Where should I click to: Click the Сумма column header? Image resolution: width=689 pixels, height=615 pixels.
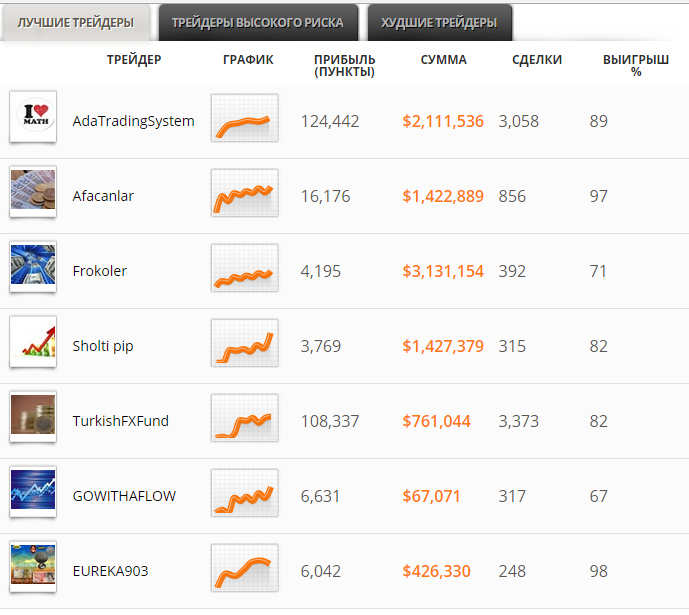coord(443,59)
